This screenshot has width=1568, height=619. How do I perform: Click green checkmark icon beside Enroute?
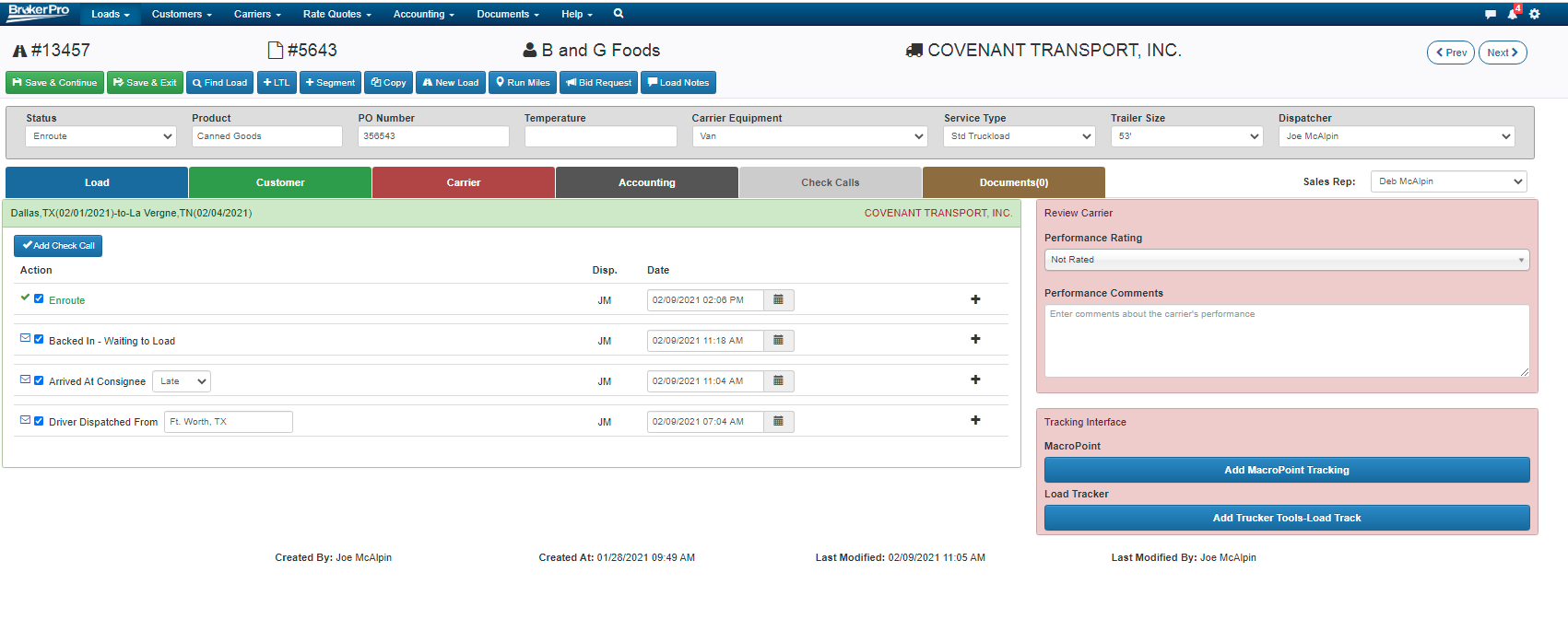tap(25, 298)
